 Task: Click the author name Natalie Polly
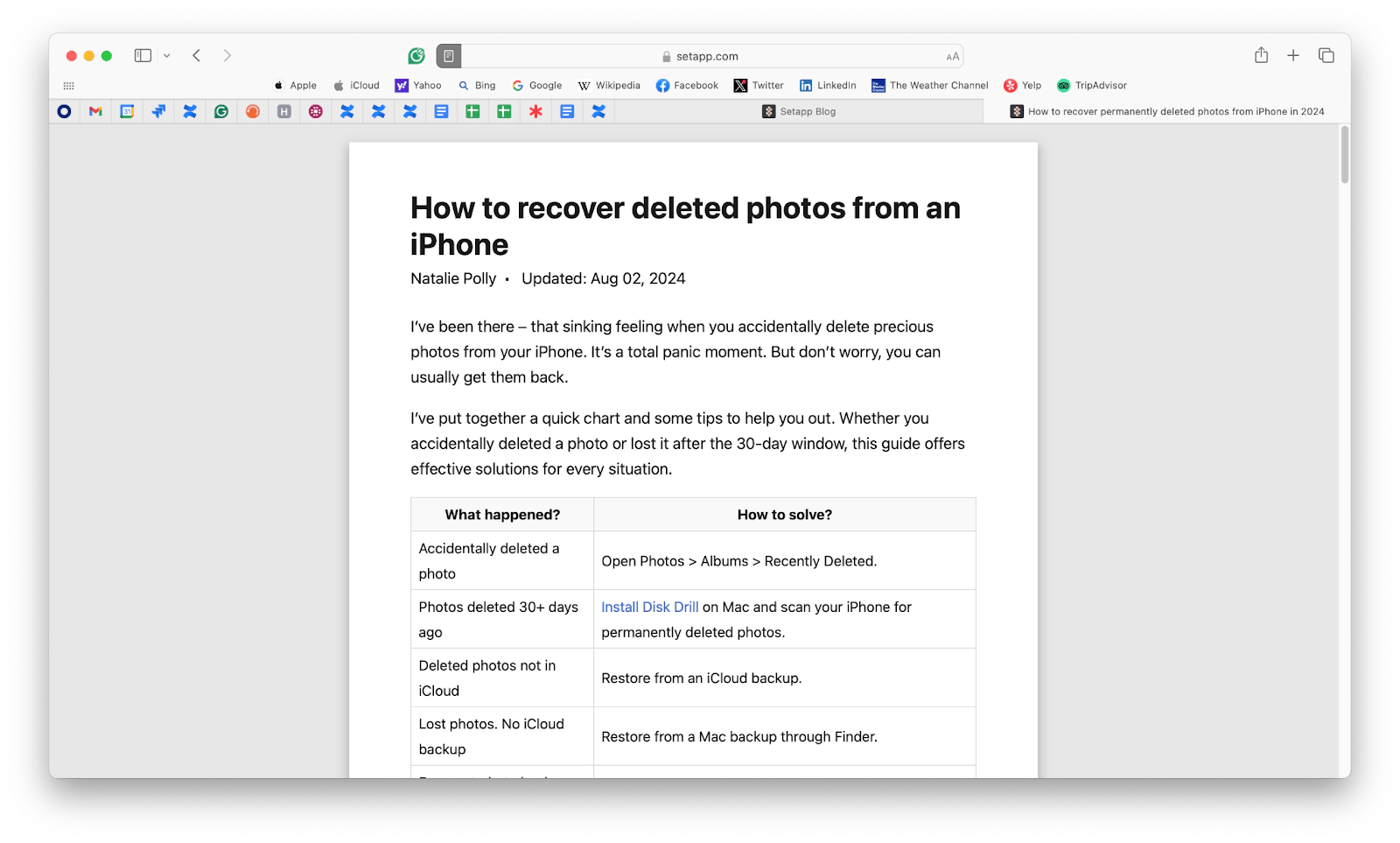click(453, 278)
